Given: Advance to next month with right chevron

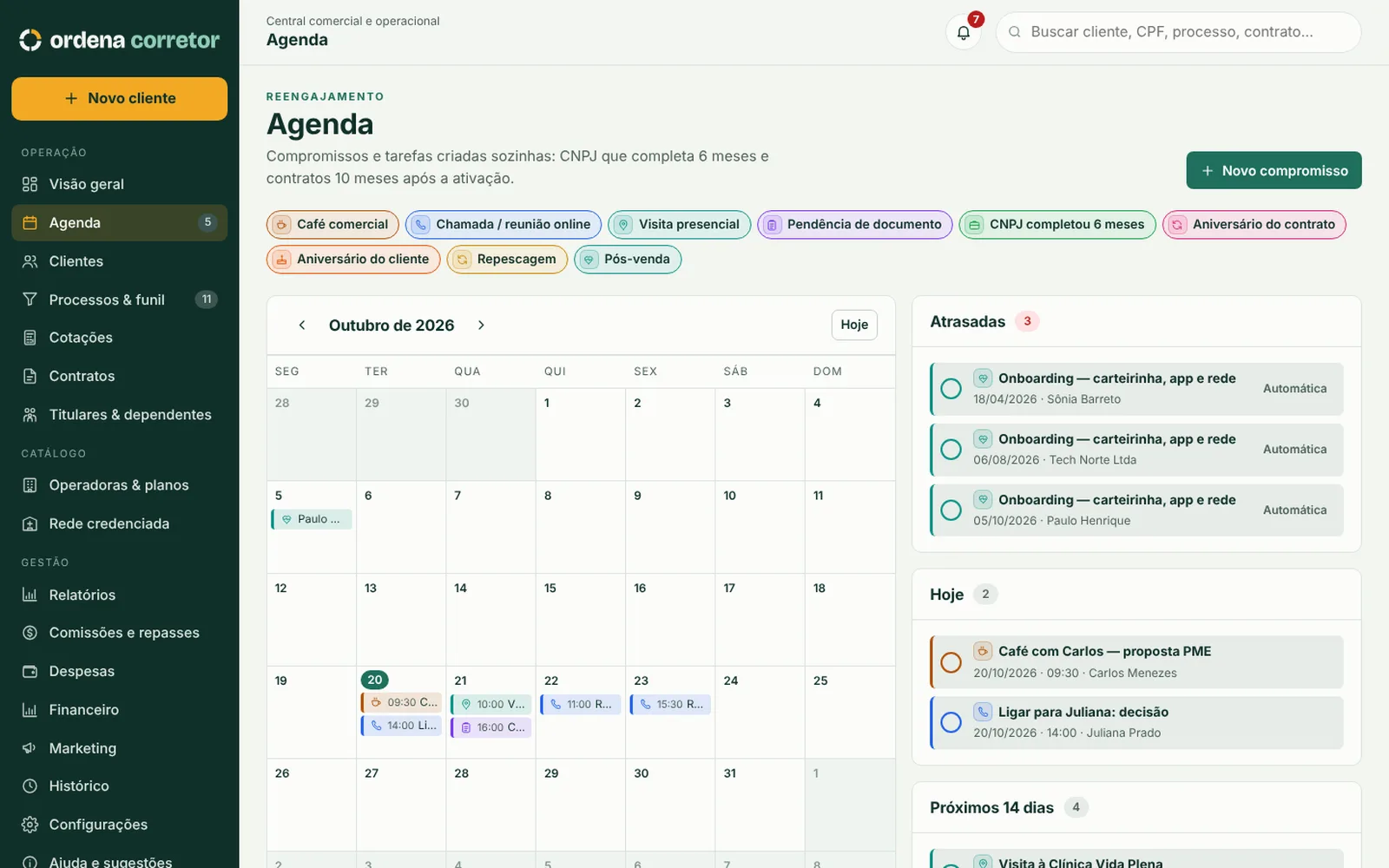Looking at the screenshot, I should 481,325.
